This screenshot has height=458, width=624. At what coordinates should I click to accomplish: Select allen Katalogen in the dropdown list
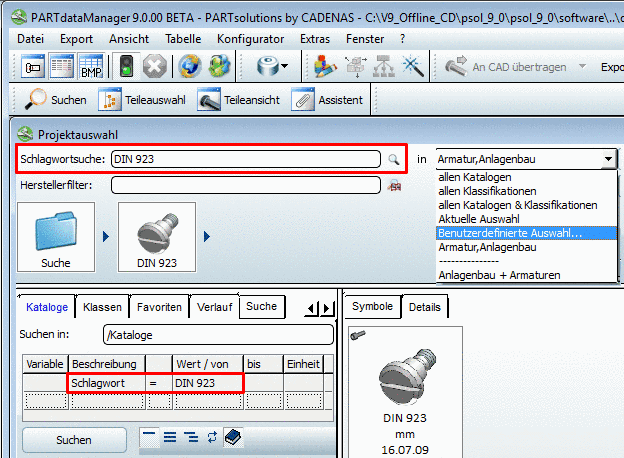click(526, 177)
